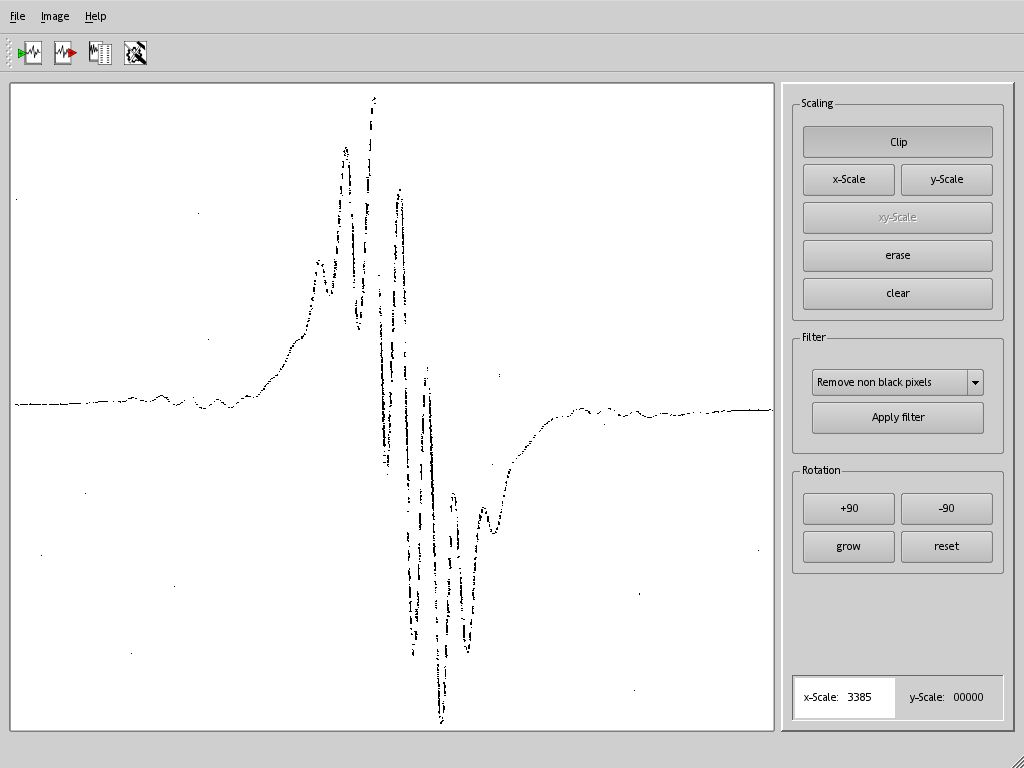Click the reset button
Viewport: 1024px width, 768px height.
click(x=947, y=547)
